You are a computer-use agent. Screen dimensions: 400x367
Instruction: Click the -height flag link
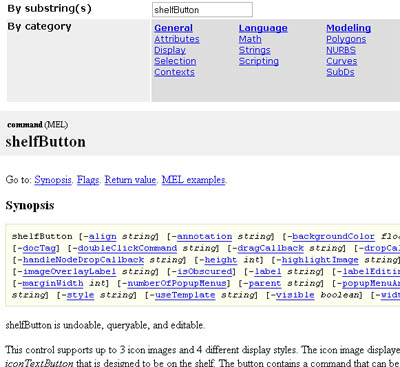click(221, 260)
